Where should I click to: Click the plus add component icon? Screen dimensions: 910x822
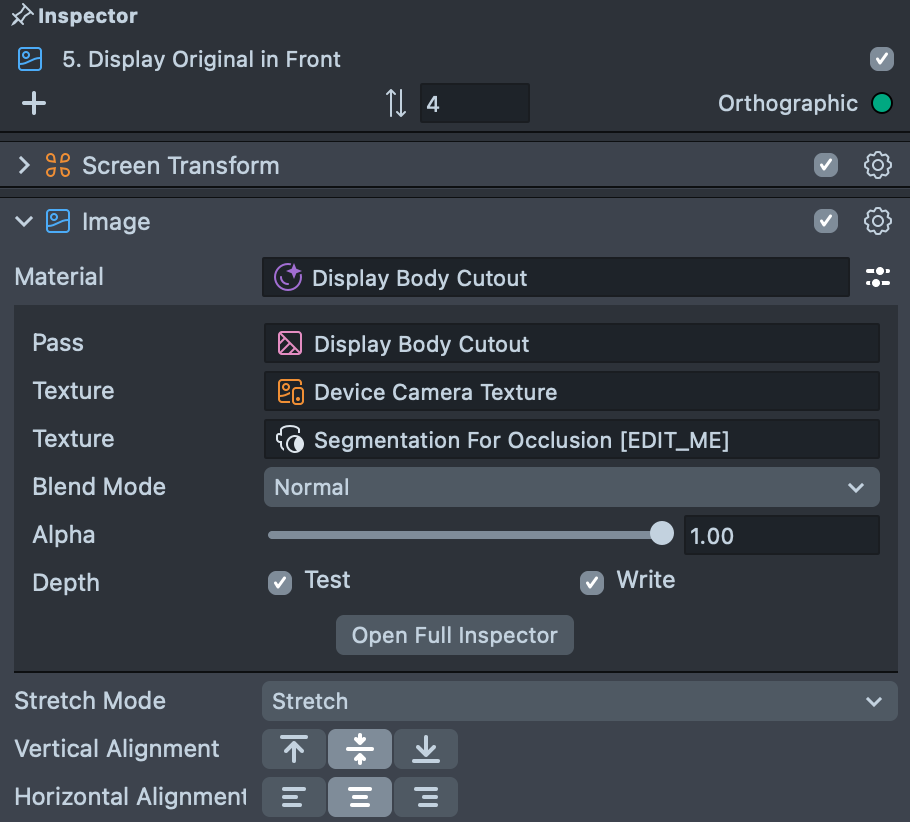pos(34,103)
